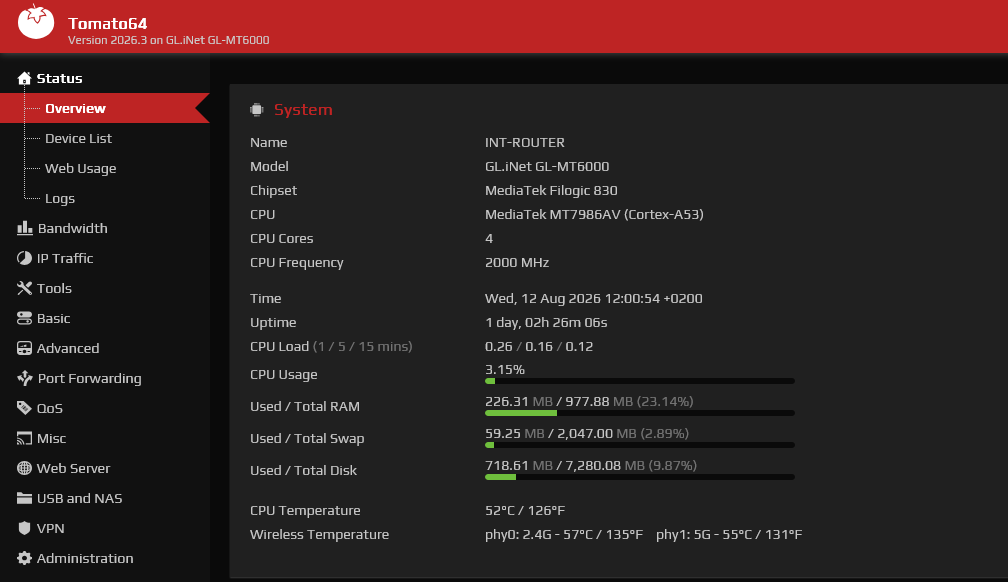Click the time value Wed, 12 Aug 2026
This screenshot has height=582, width=1008.
click(593, 298)
